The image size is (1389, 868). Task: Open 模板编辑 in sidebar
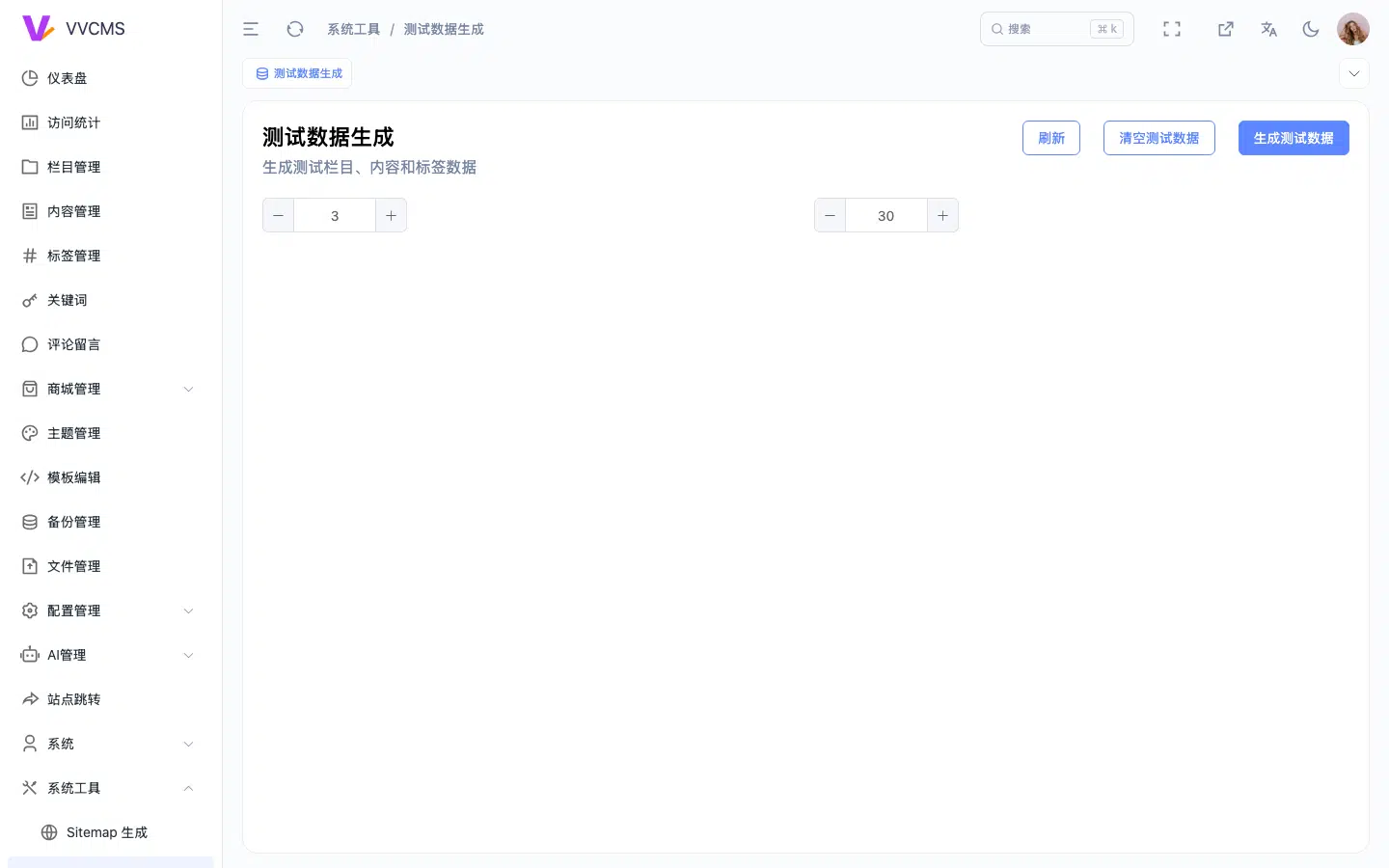pyautogui.click(x=111, y=477)
